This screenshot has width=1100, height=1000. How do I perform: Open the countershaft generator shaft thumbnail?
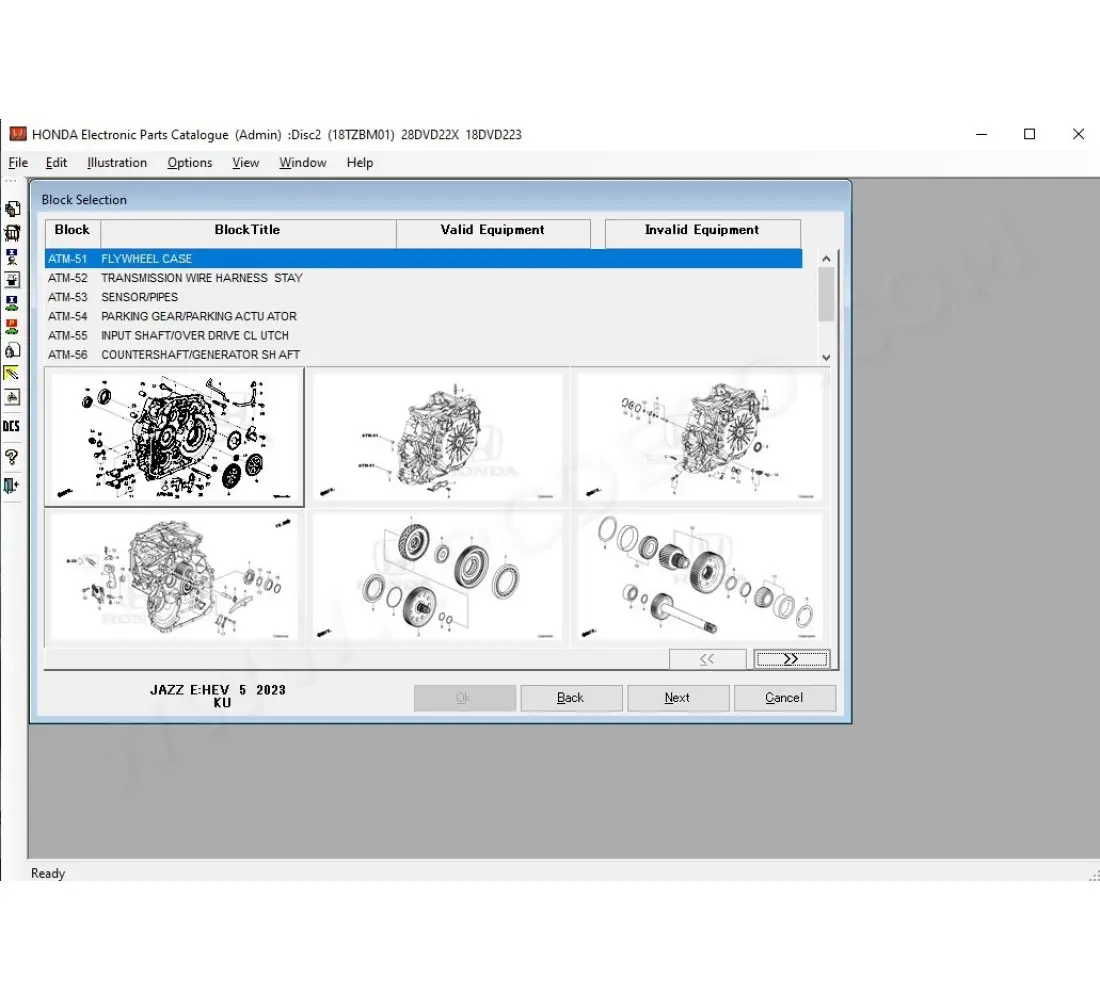[699, 577]
